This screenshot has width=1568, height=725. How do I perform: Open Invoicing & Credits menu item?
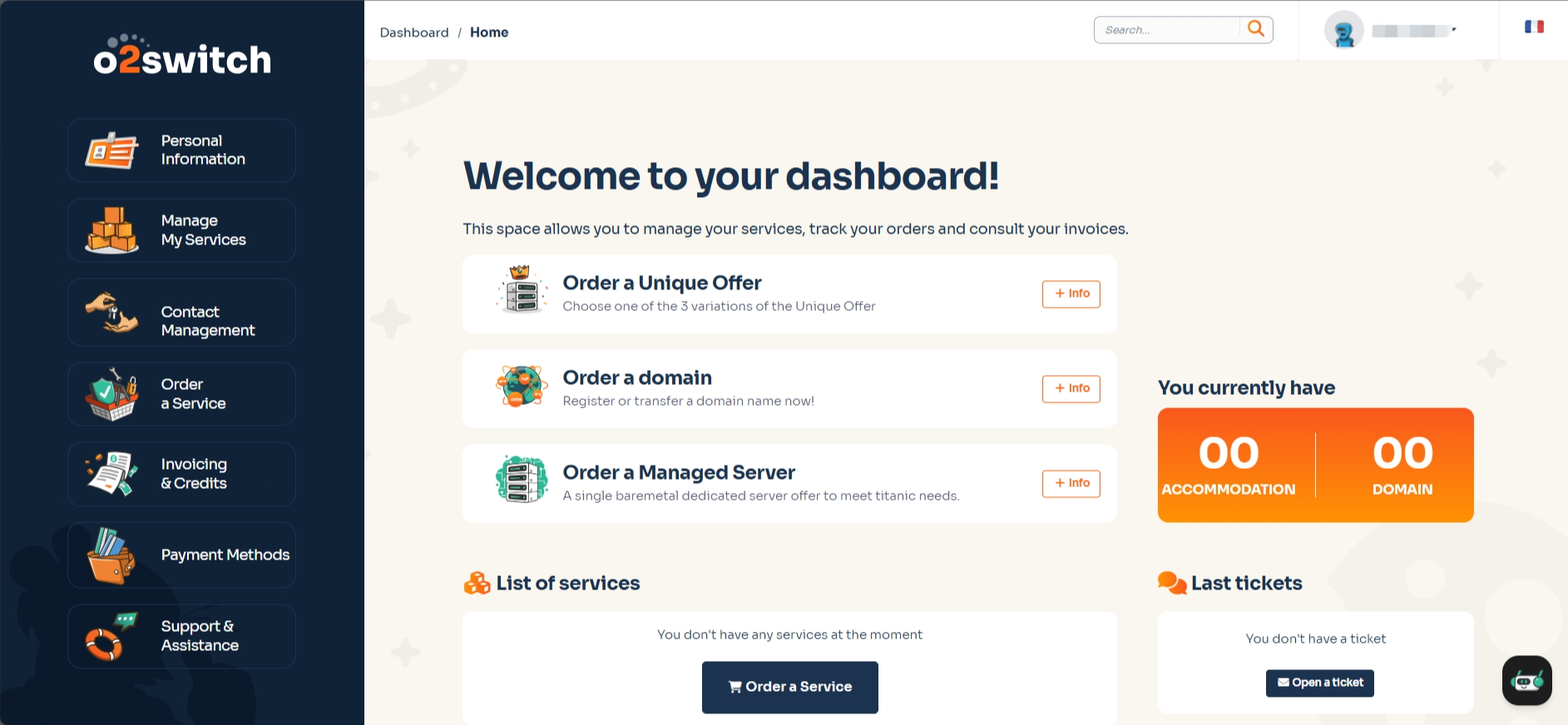[x=181, y=474]
